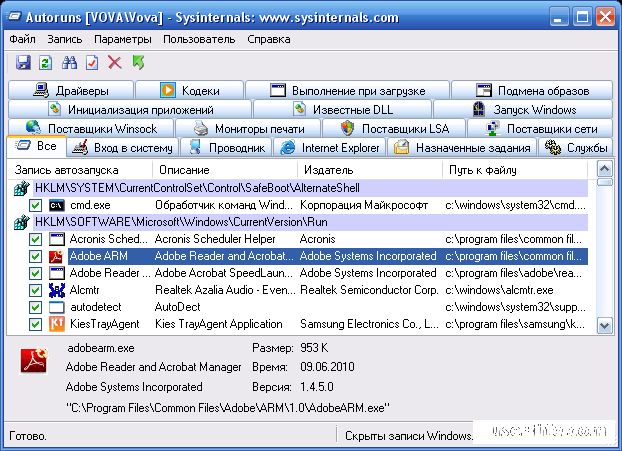
Task: Open the Подмена образов tab
Action: pos(532,90)
